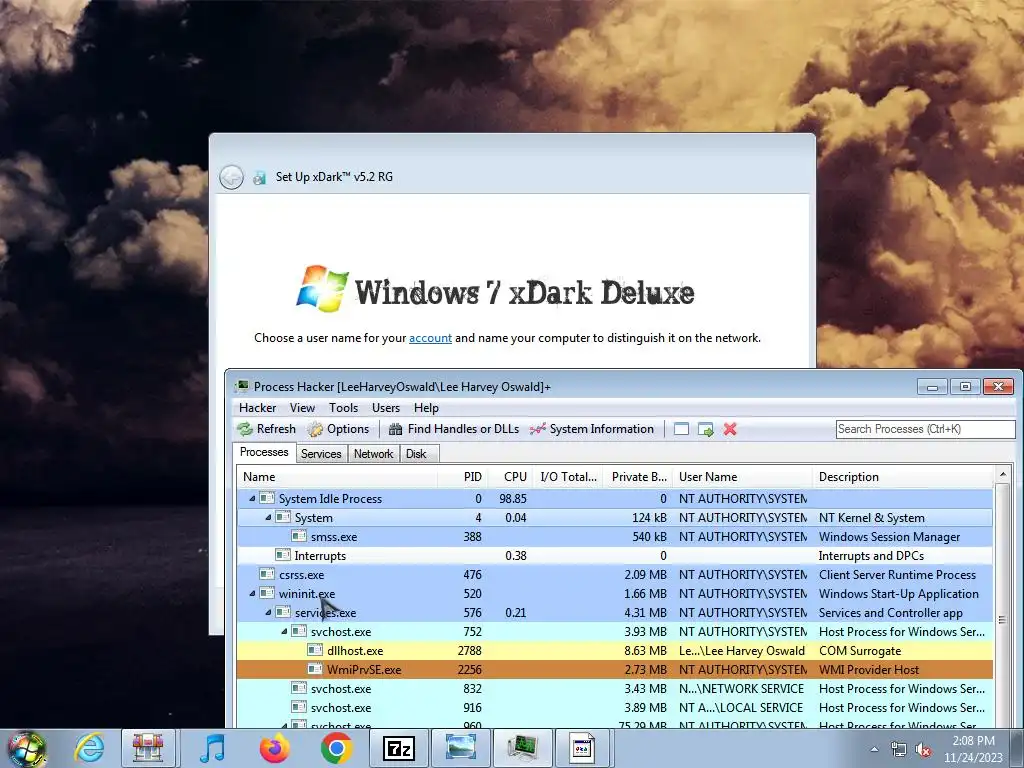Click the find window and thread icon
Screen dimensions: 1024x768
[705, 429]
